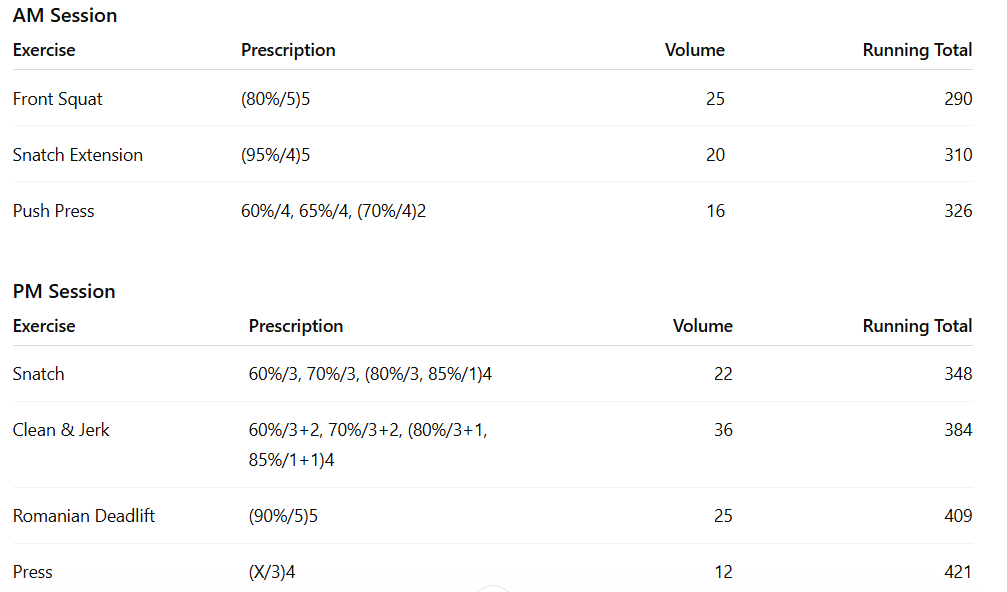Click the Snatch exercise in PM Session
This screenshot has width=1007, height=592.
39,374
